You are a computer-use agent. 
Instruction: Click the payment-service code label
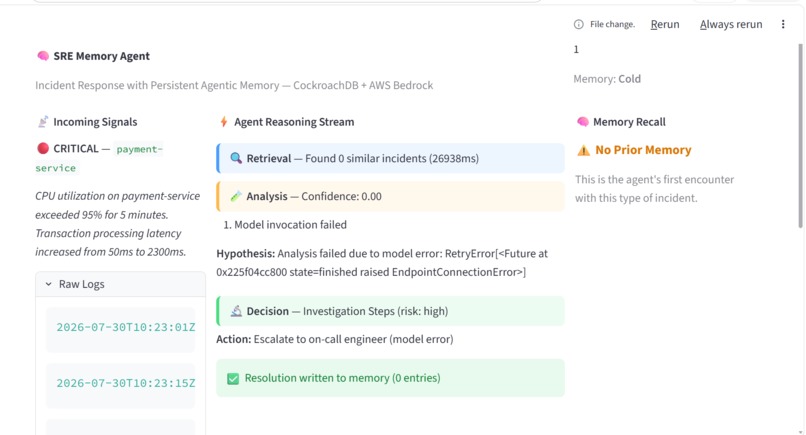(x=99, y=158)
